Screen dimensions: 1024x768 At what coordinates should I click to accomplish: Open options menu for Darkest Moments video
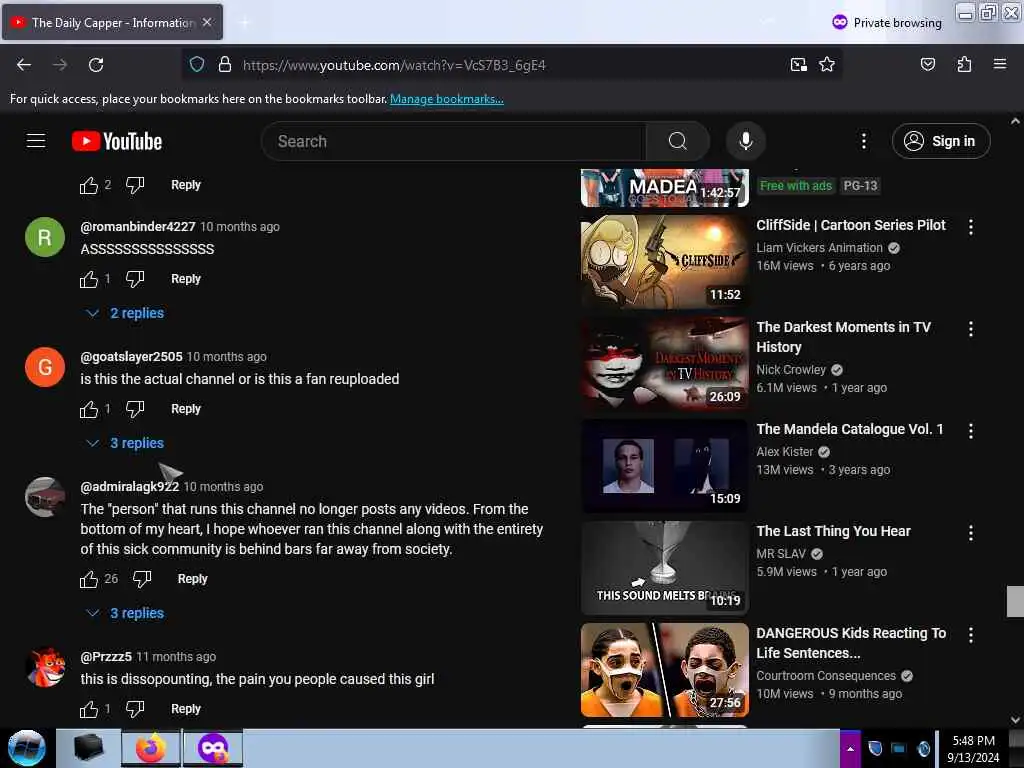click(970, 328)
